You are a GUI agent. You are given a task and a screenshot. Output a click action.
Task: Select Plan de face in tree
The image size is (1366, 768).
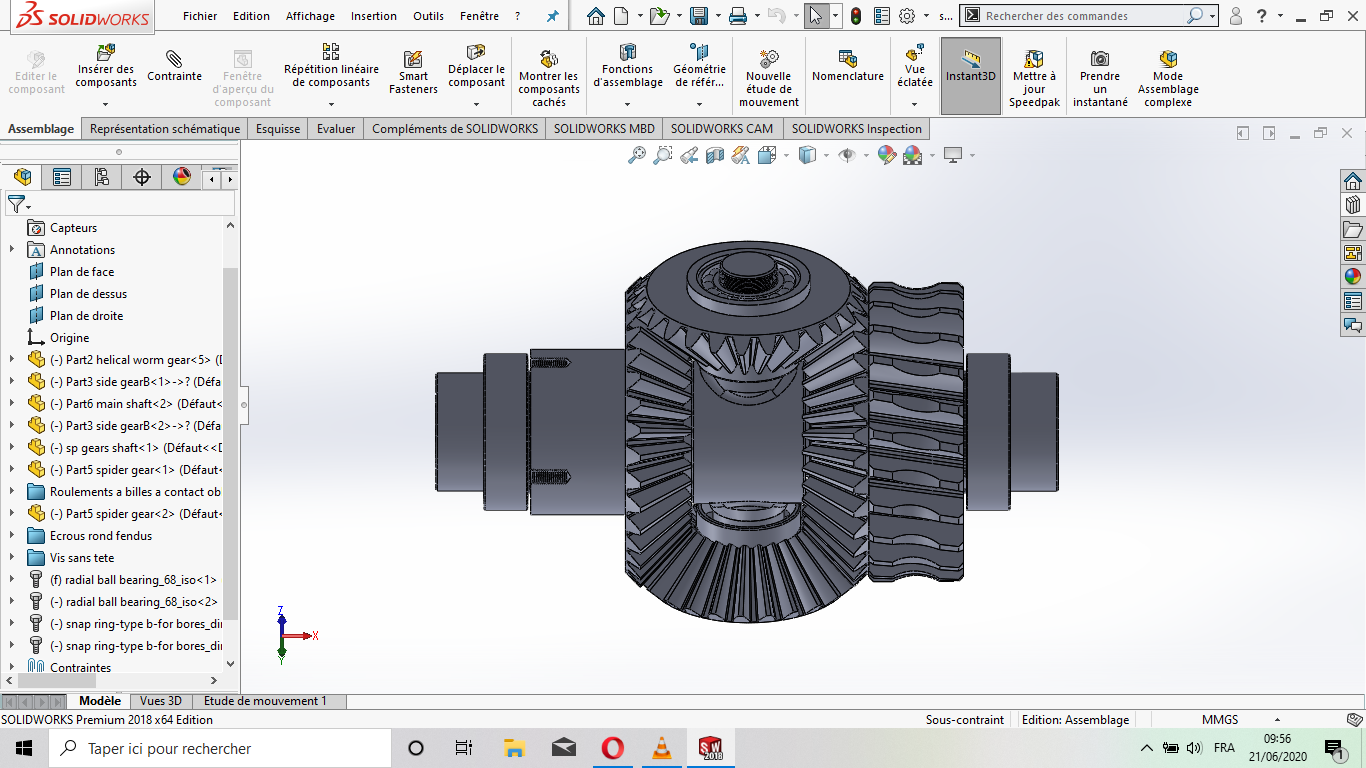(x=82, y=272)
